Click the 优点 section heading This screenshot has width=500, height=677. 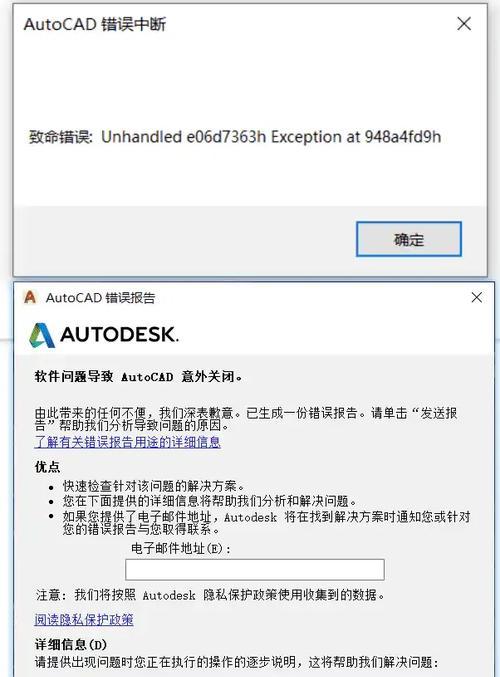[x=47, y=467]
